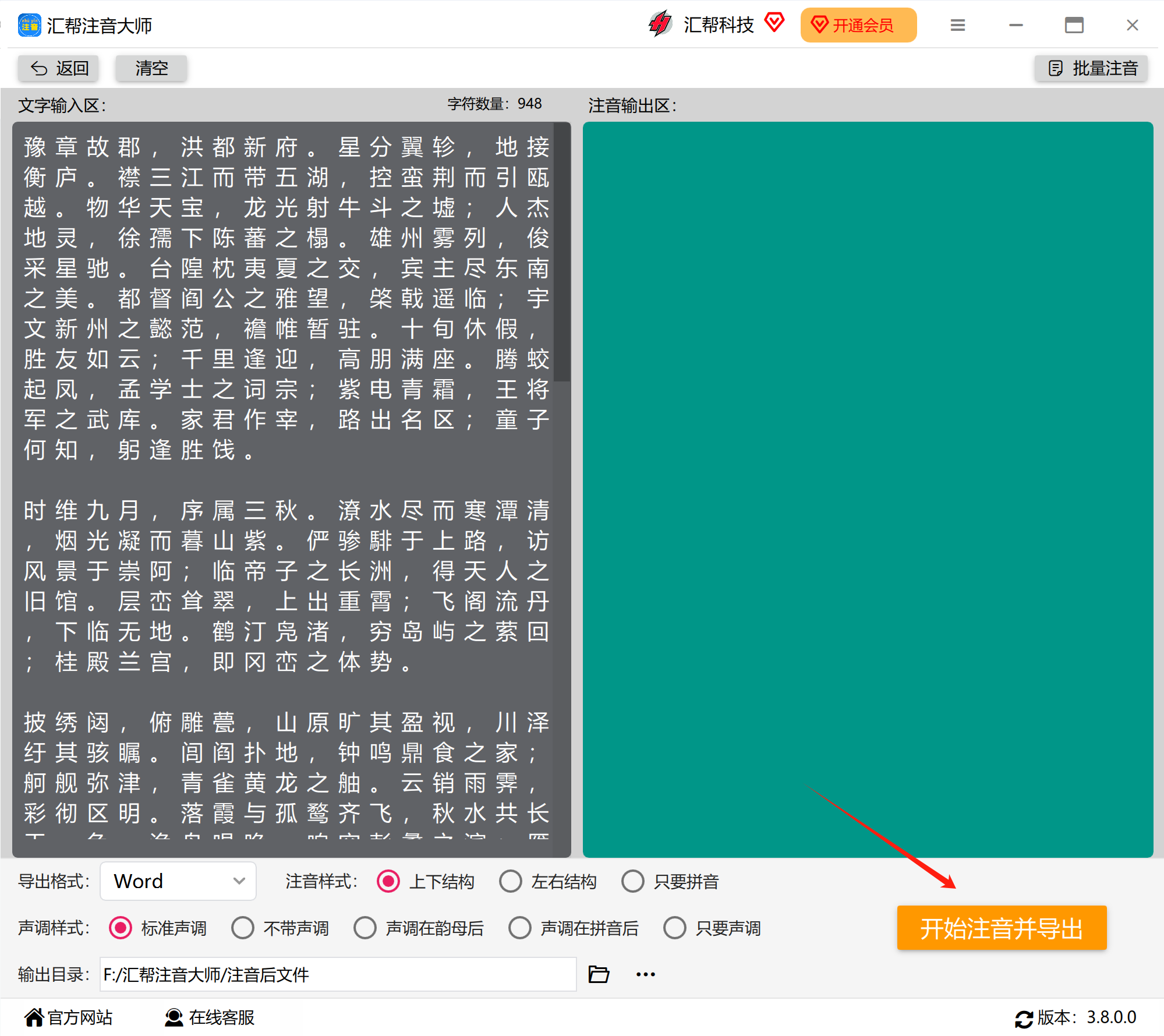Click 开始注音并导出 orange button
1164x1036 pixels.
click(x=1001, y=928)
